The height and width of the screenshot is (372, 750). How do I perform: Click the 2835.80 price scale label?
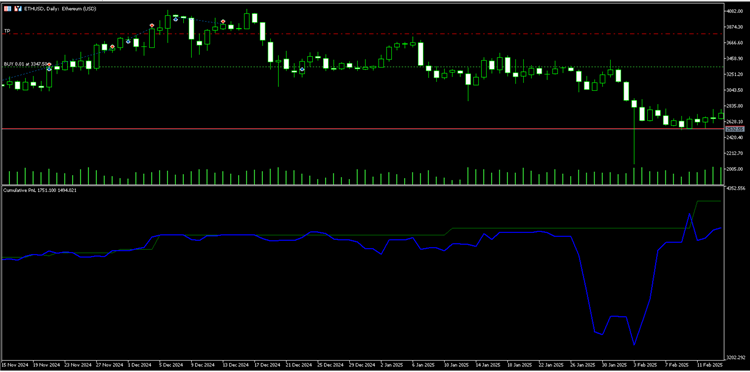tap(734, 106)
